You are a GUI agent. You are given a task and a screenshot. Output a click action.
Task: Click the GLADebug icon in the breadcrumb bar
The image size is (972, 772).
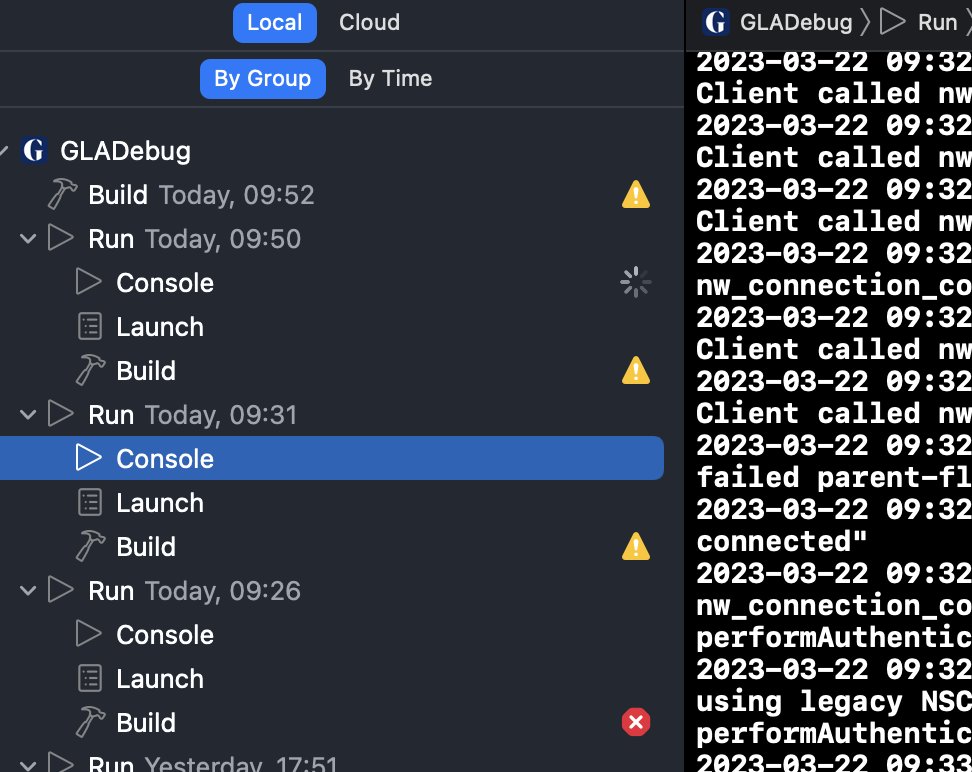click(x=715, y=22)
